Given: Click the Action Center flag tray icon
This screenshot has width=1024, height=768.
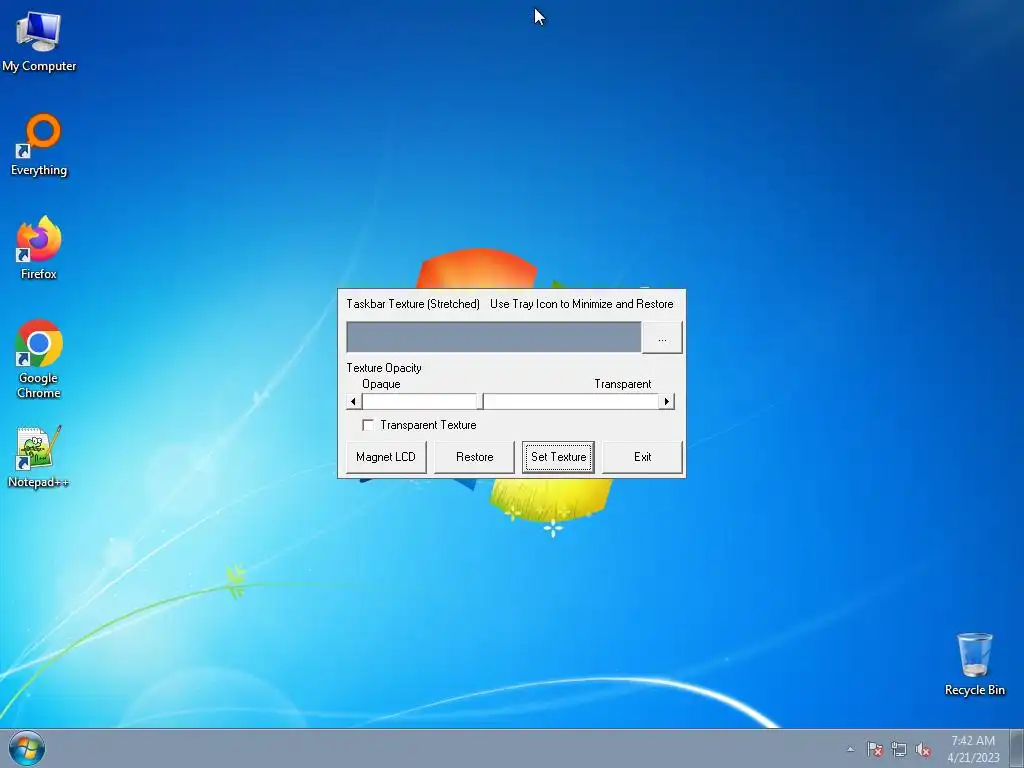Looking at the screenshot, I should pyautogui.click(x=875, y=750).
